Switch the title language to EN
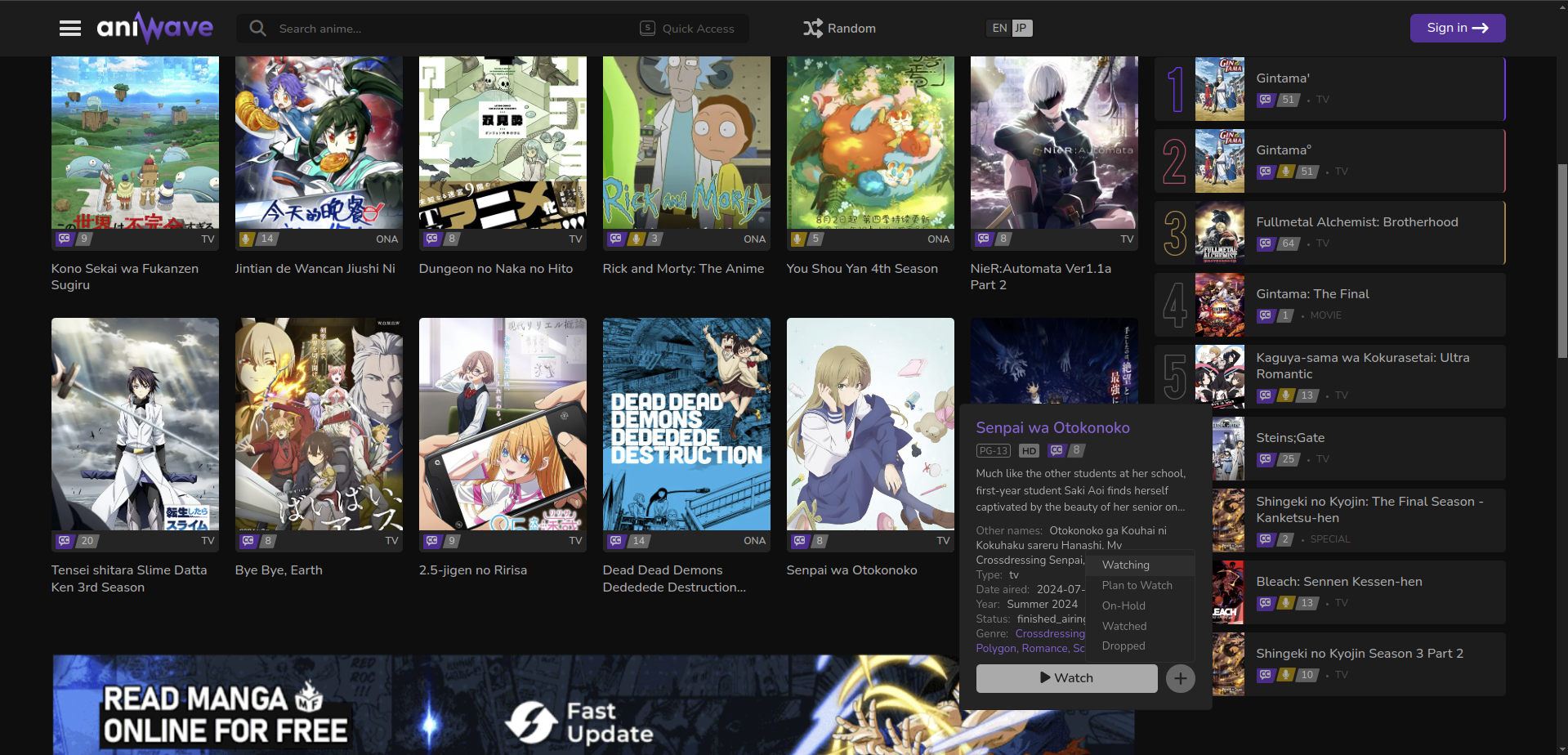The image size is (1568, 755). click(x=999, y=29)
